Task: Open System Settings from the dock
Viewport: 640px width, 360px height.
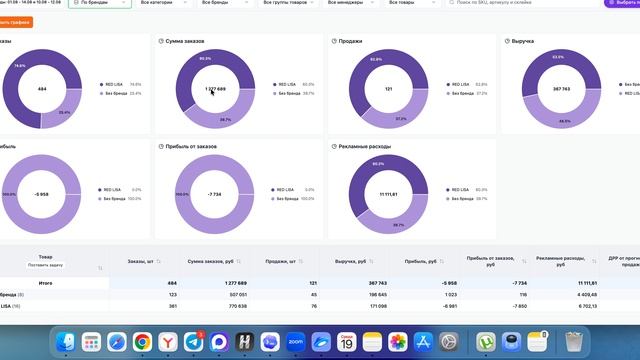Action: tap(449, 342)
